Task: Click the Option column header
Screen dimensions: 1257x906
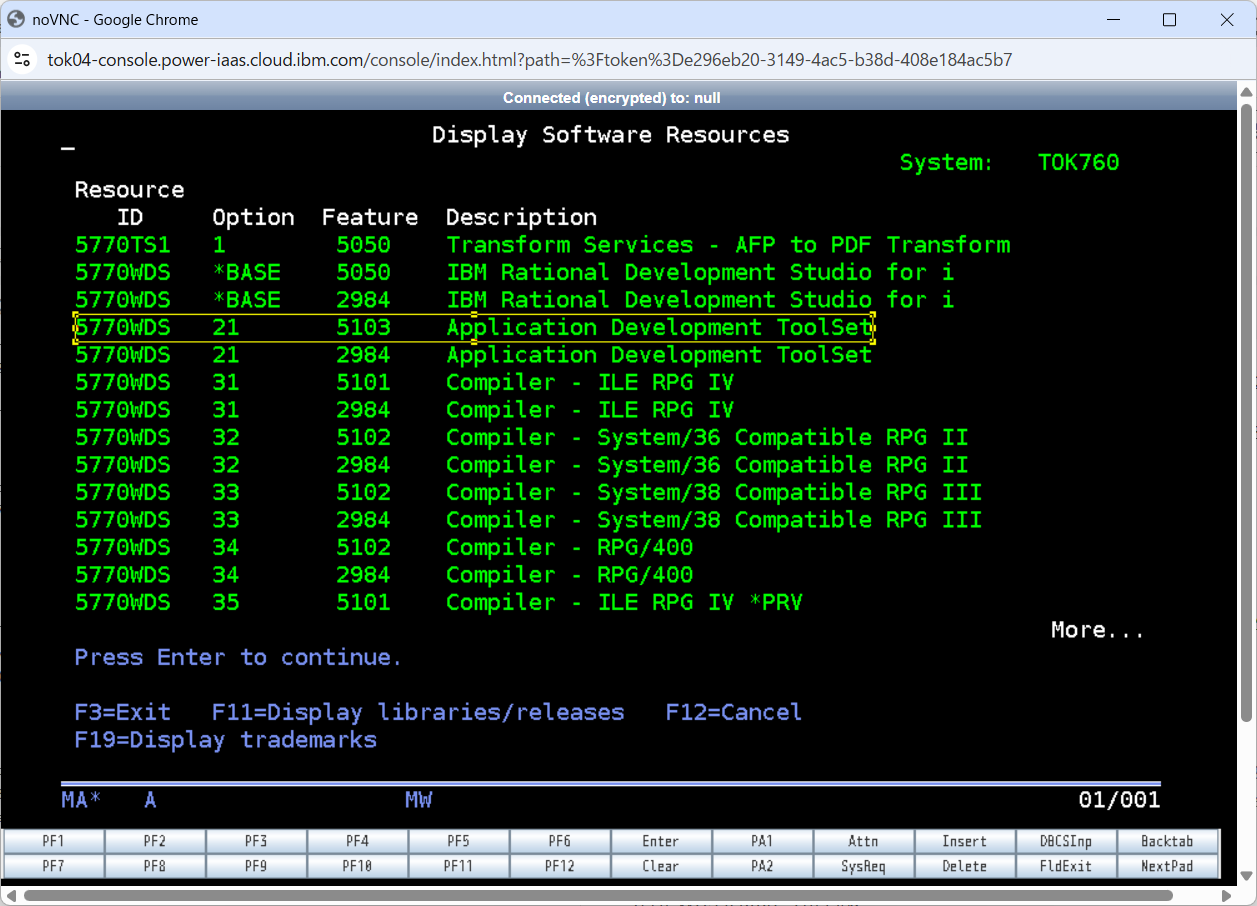Action: (254, 217)
